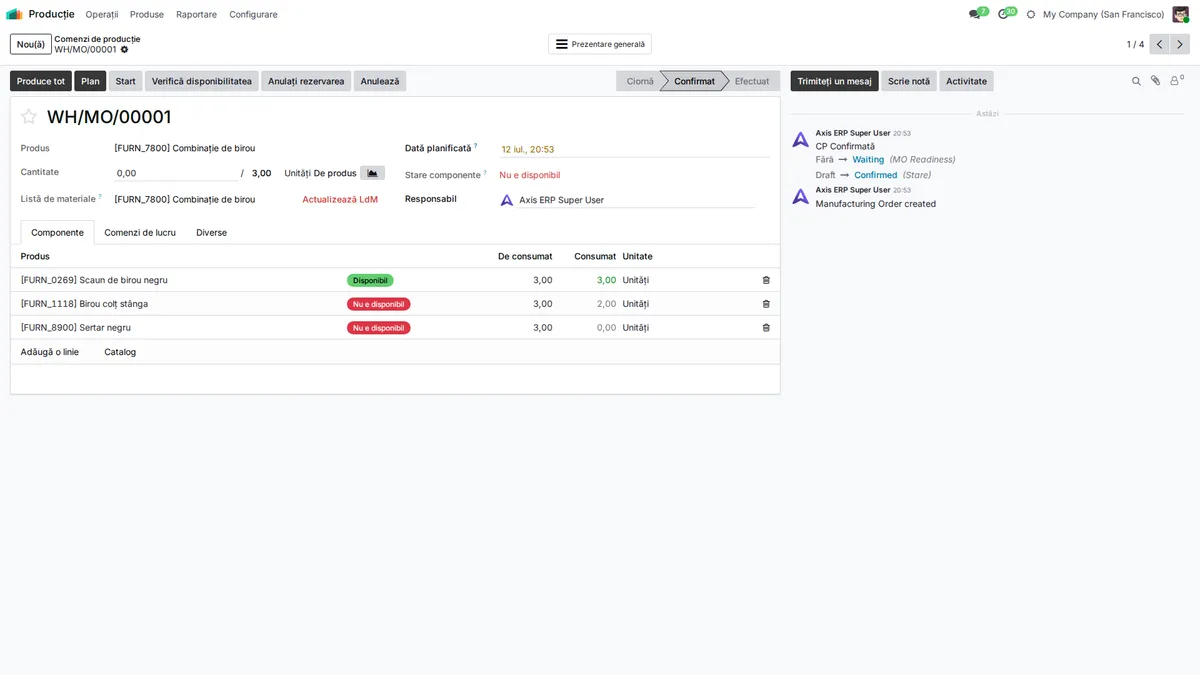Go to the previous record arrow
The image size is (1200, 675).
coord(1159,44)
